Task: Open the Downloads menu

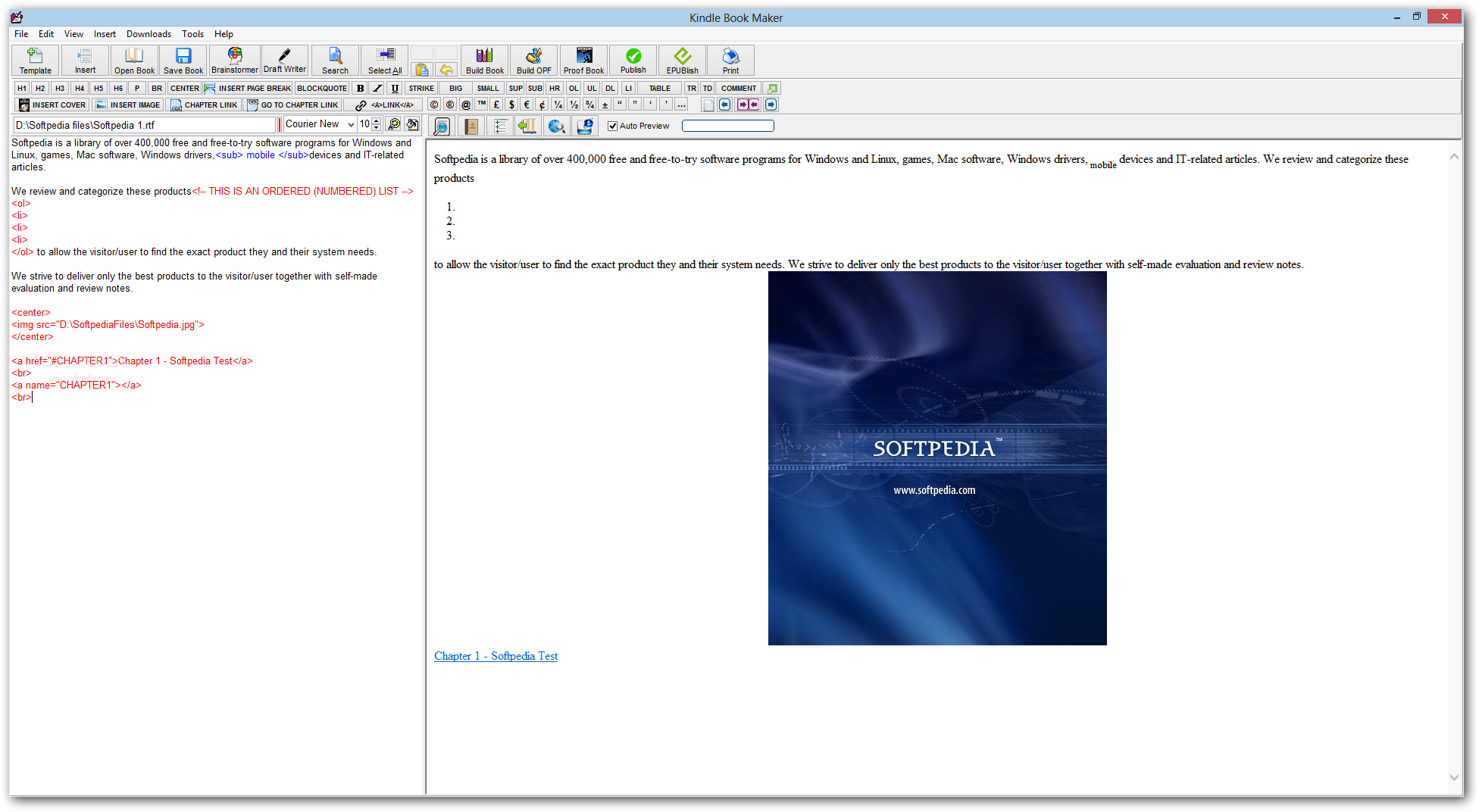Action: (x=149, y=34)
